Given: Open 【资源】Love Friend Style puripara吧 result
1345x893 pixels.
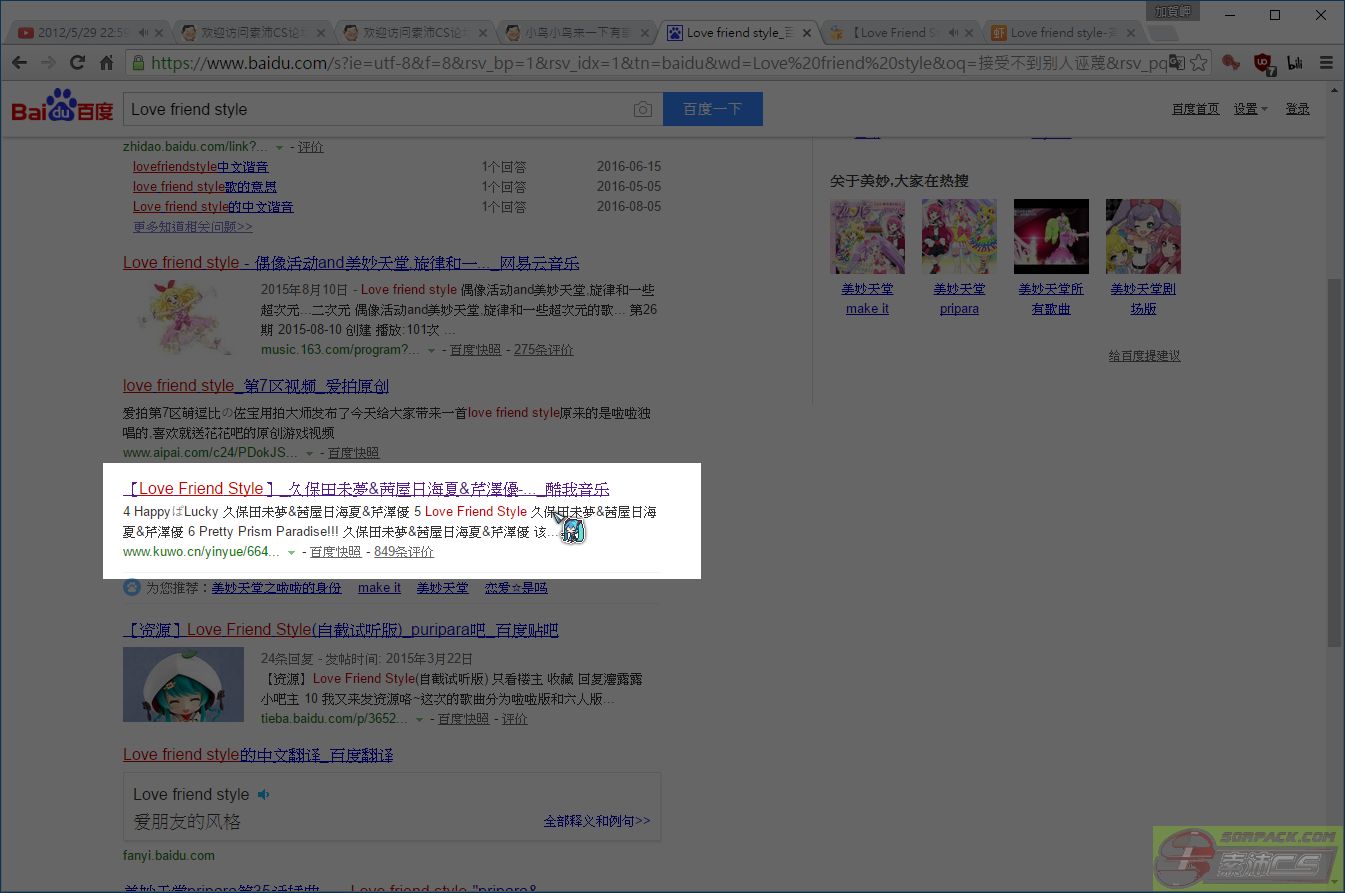Looking at the screenshot, I should [340, 630].
